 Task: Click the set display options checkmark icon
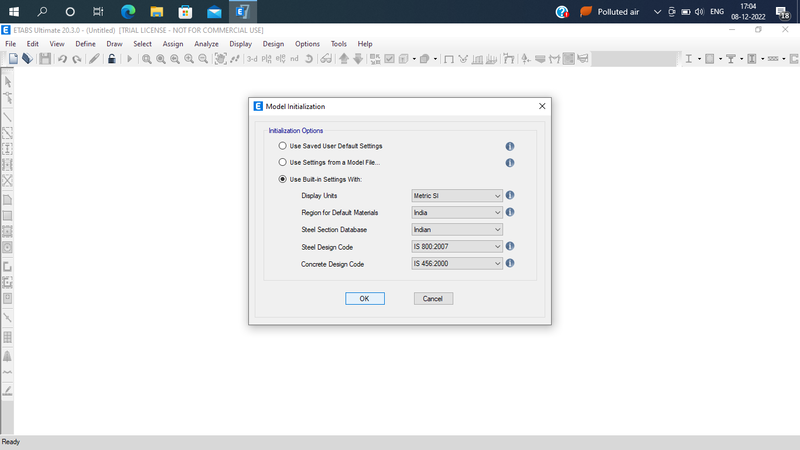(389, 59)
